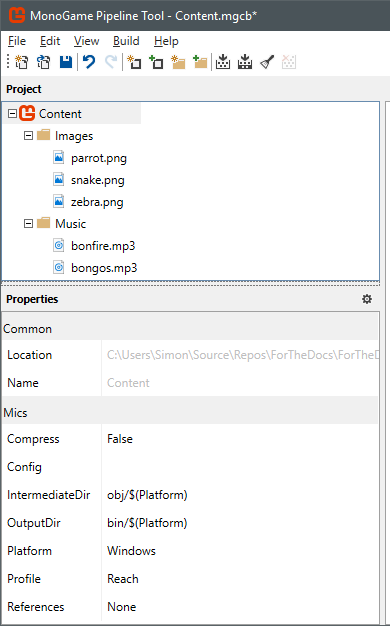Click the Location path value
The image size is (390, 626).
pyautogui.click(x=243, y=355)
